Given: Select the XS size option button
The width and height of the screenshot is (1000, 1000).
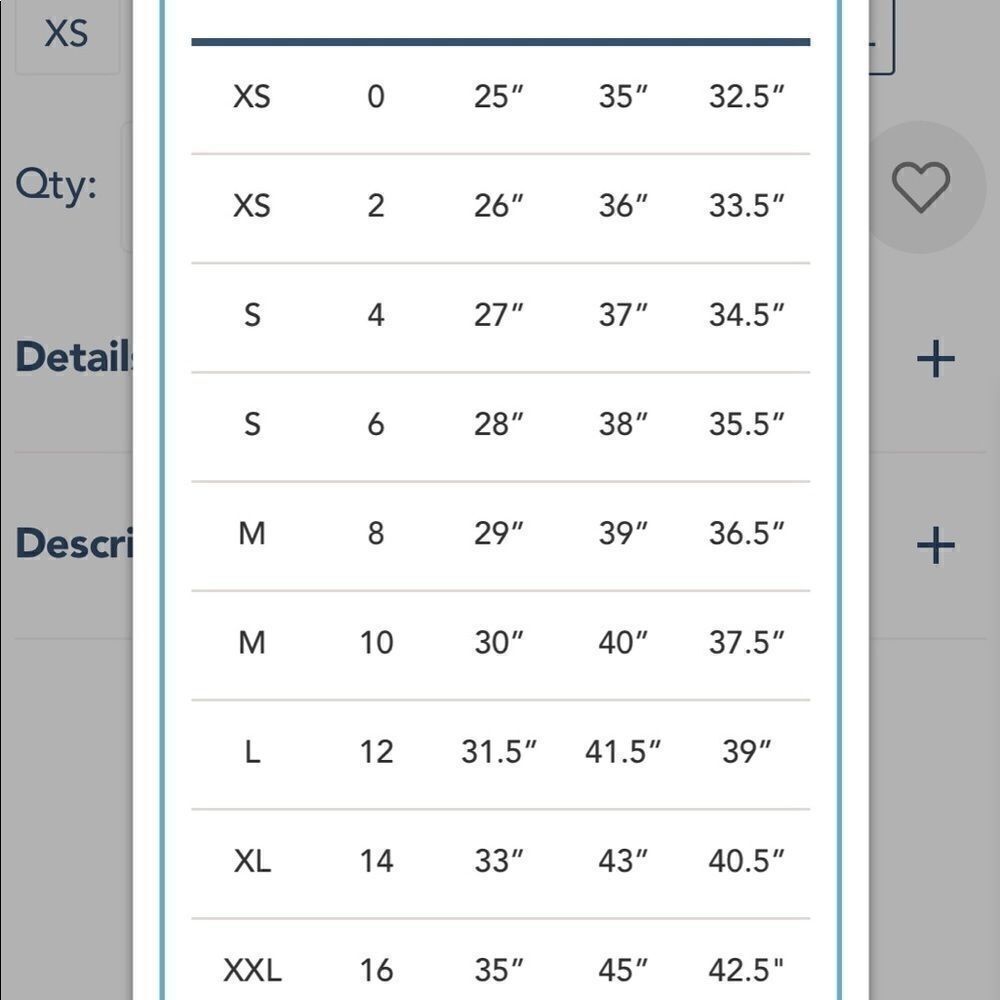Looking at the screenshot, I should 66,35.
